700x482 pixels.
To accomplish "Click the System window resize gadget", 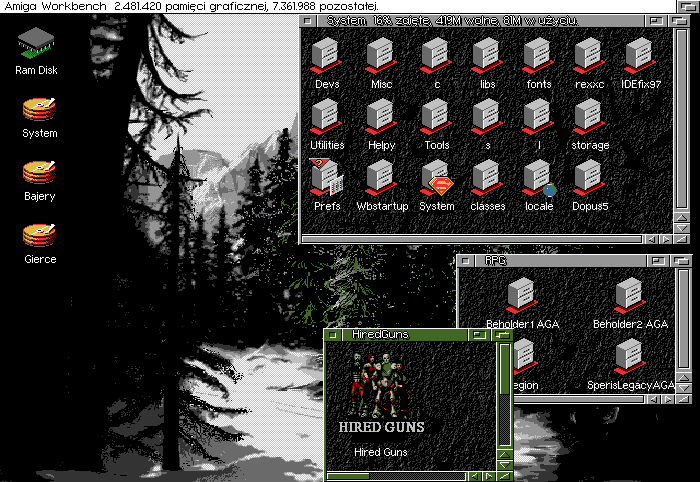I will [x=682, y=239].
